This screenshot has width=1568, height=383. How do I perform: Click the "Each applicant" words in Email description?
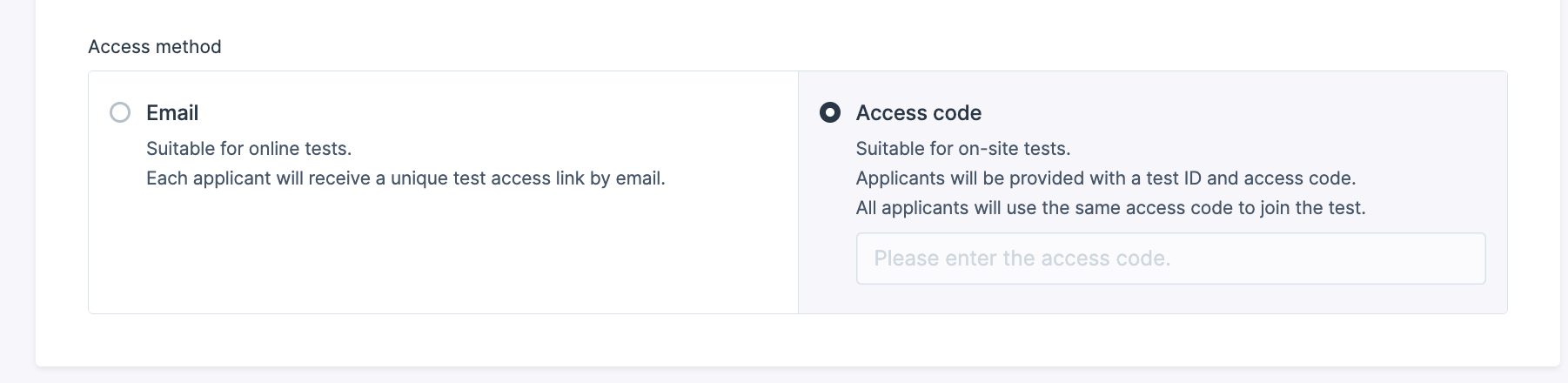(x=196, y=178)
